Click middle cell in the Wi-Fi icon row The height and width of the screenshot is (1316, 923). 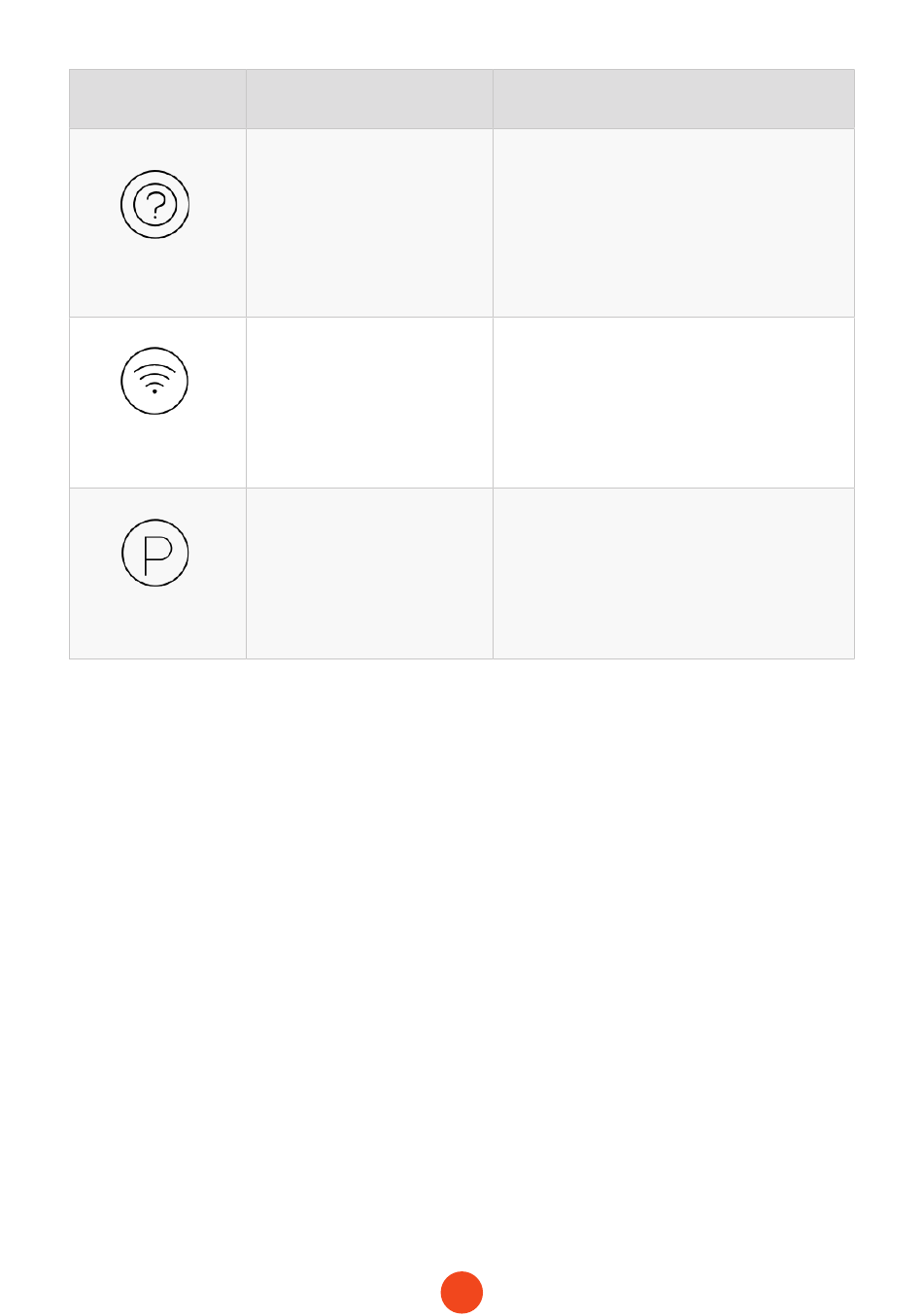click(369, 402)
